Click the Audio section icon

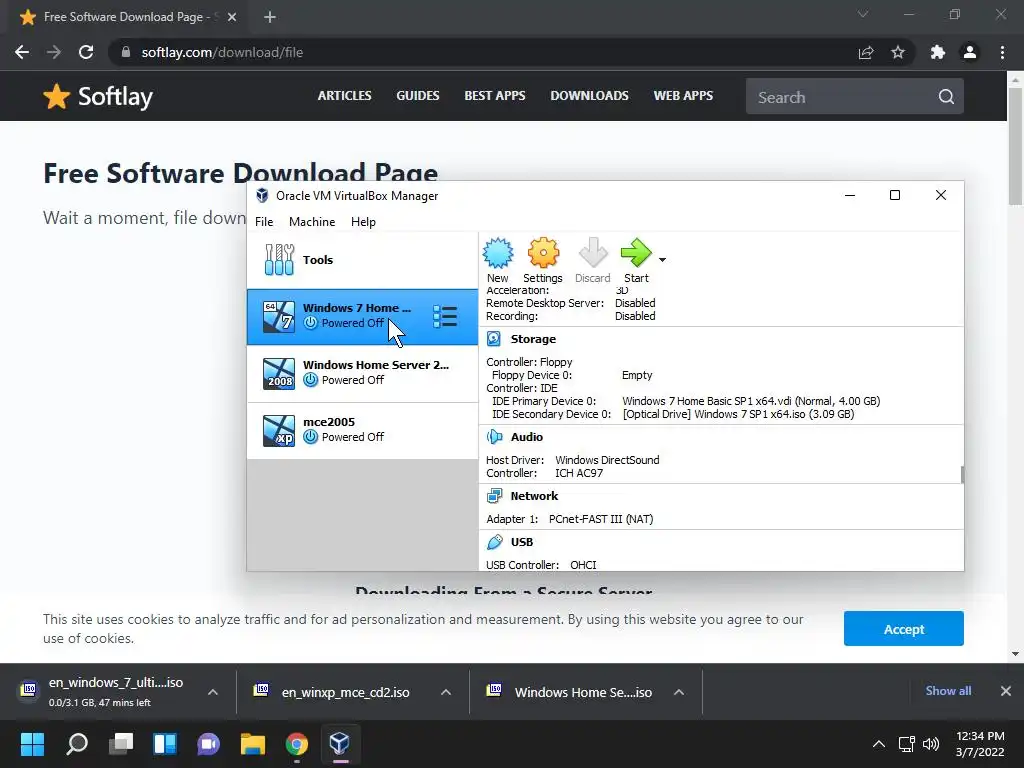494,437
